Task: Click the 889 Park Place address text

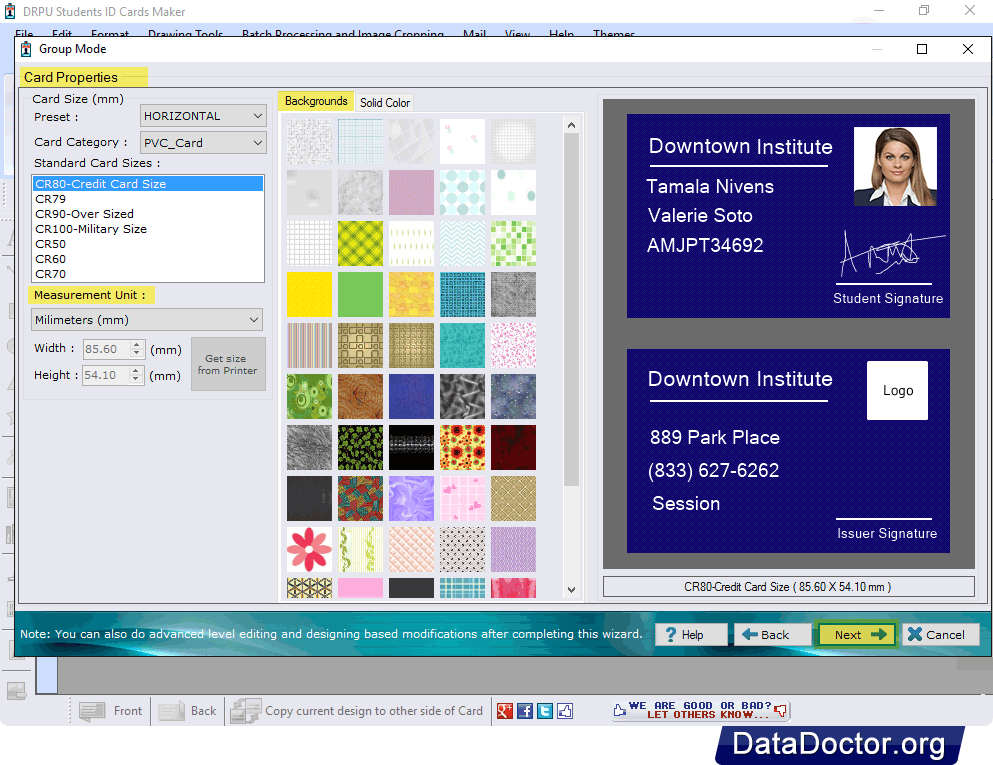Action: point(714,438)
